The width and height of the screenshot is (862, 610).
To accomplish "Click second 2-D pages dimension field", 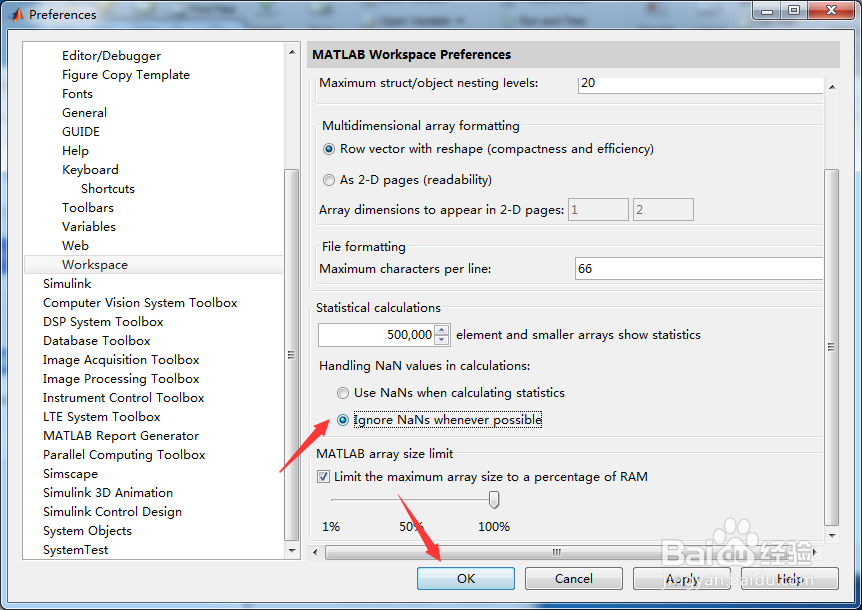I will point(663,210).
